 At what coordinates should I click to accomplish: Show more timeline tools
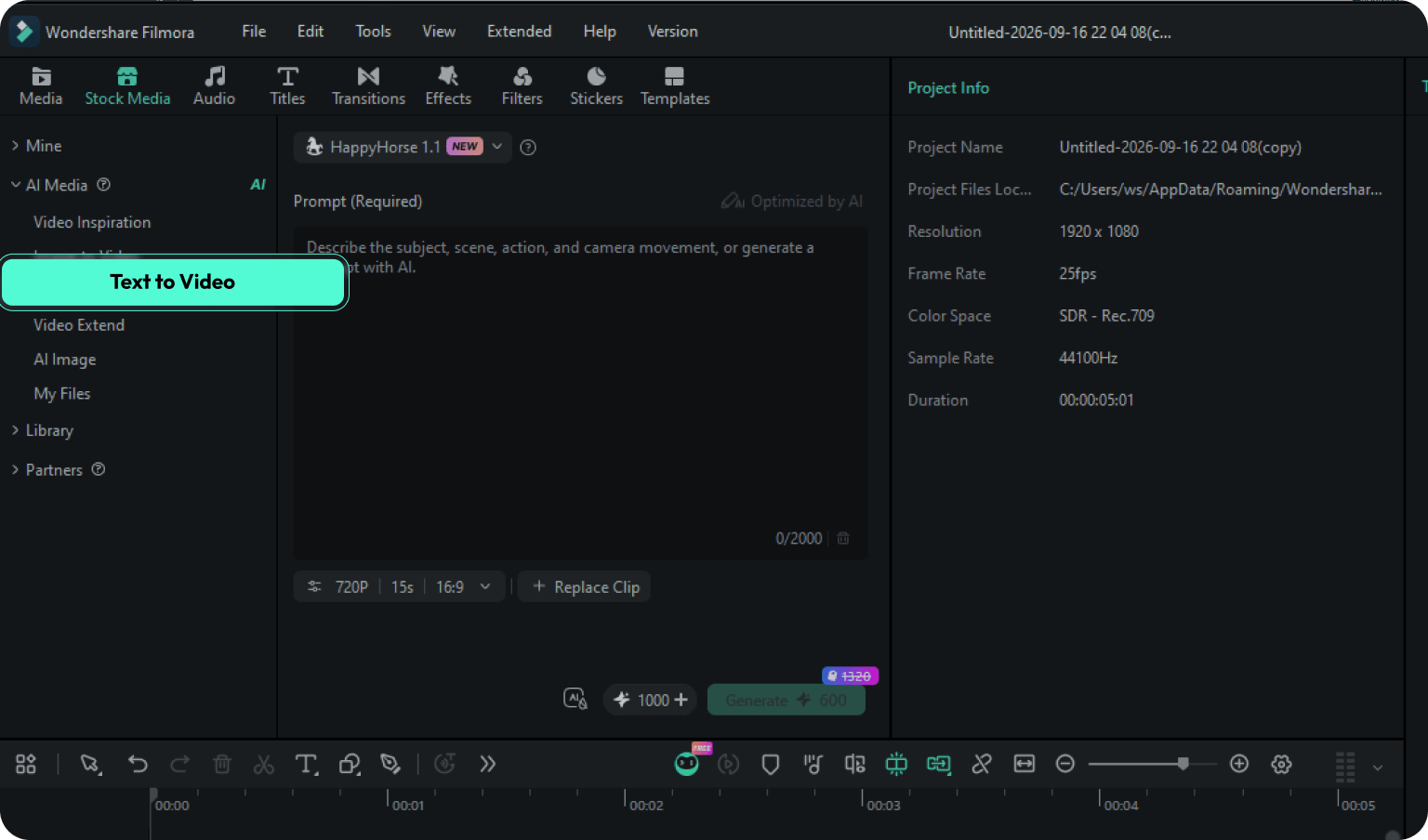488,764
